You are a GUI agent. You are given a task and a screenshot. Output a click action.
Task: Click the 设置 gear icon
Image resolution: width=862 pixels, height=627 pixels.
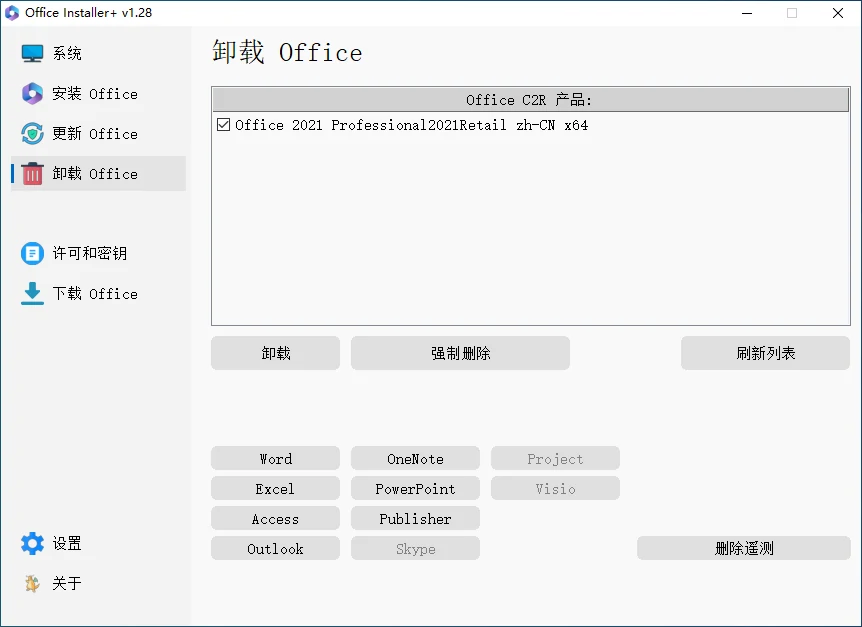click(x=31, y=543)
